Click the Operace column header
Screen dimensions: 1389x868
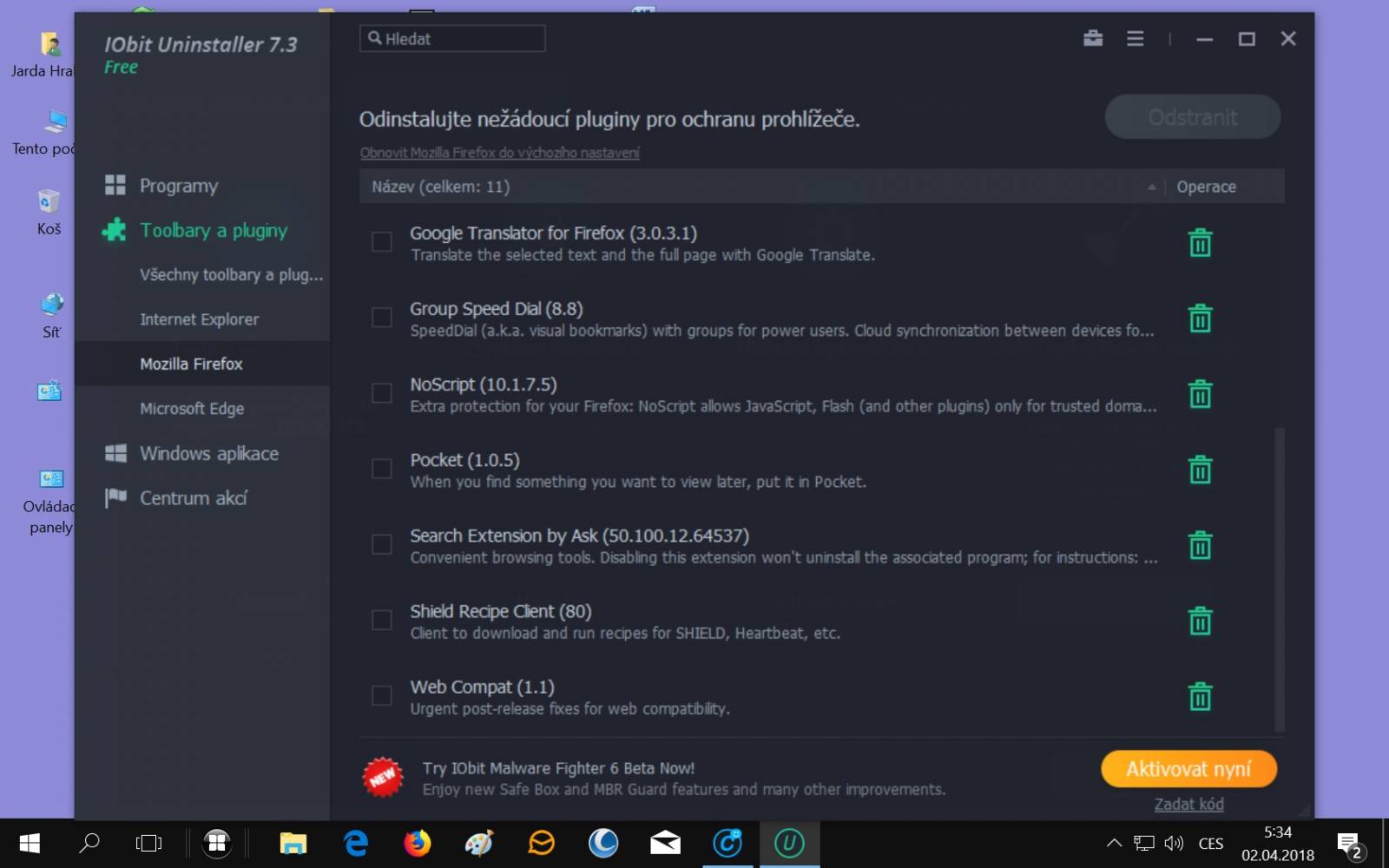pyautogui.click(x=1206, y=187)
